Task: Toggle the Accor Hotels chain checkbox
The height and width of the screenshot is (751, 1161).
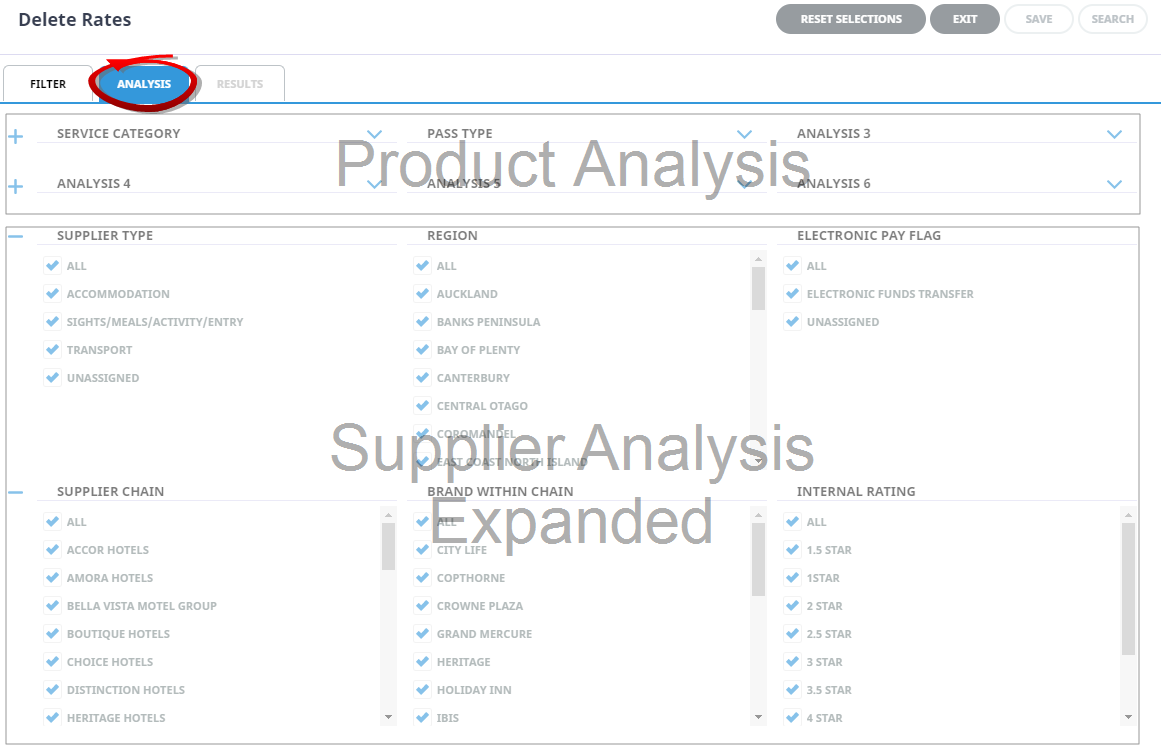Action: 52,550
